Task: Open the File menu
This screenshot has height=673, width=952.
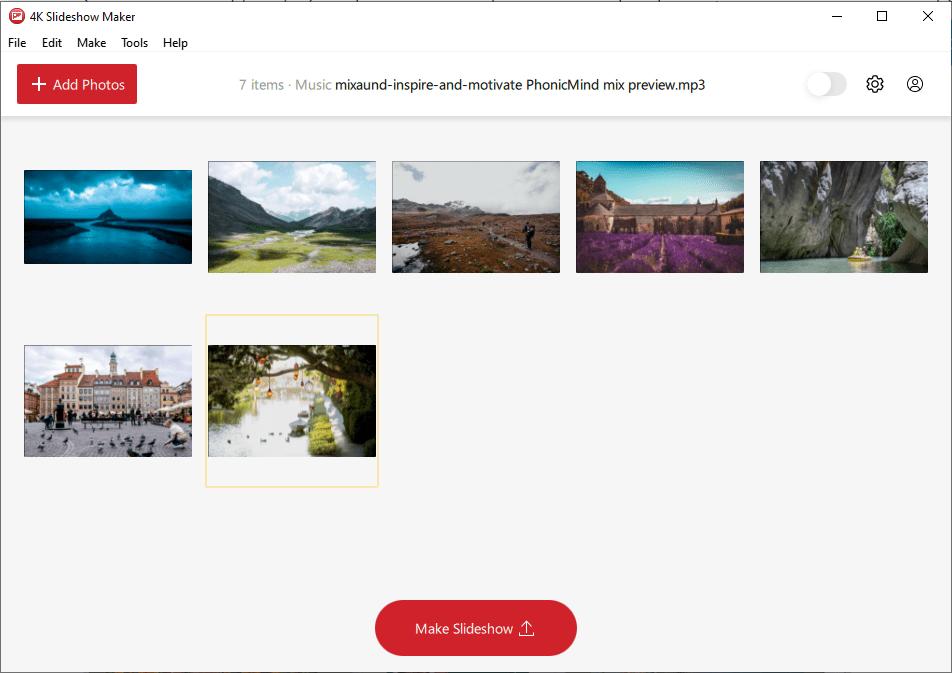Action: (16, 43)
